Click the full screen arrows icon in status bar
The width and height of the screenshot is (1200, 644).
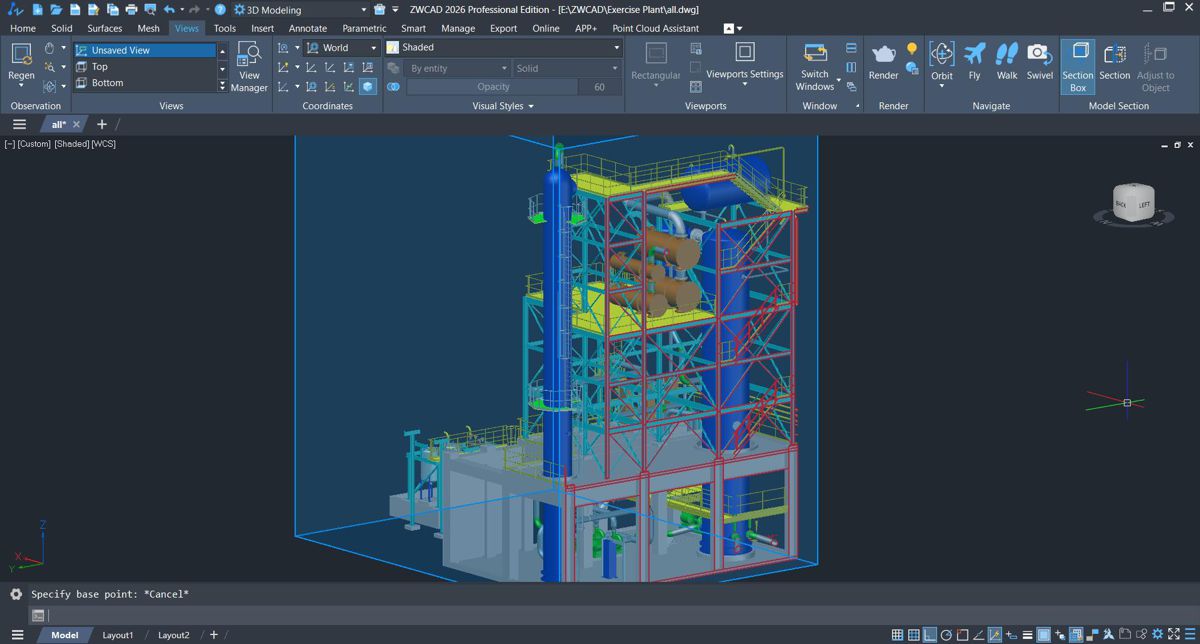coord(1174,634)
